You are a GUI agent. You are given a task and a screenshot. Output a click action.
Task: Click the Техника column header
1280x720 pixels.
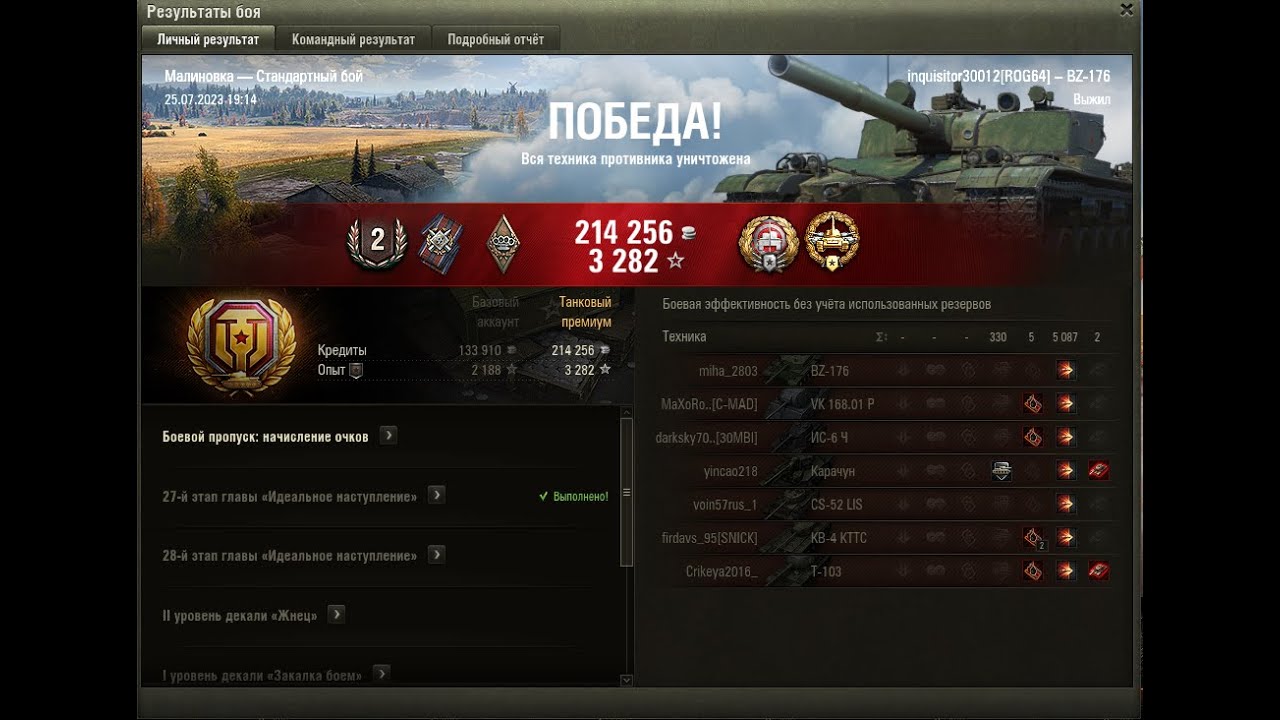(684, 337)
